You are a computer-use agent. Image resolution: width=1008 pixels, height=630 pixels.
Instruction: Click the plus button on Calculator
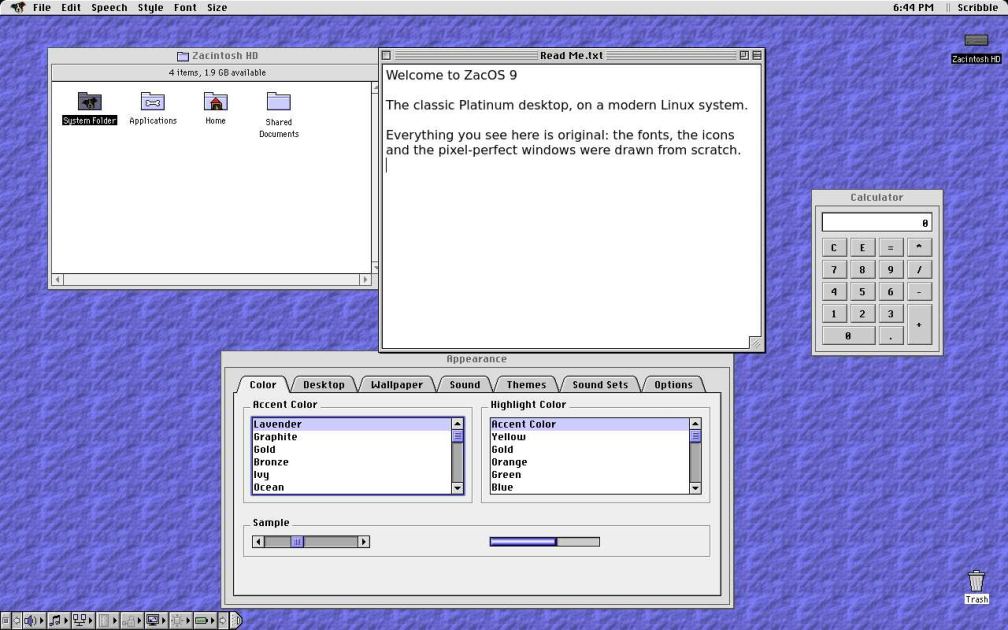[x=919, y=325]
